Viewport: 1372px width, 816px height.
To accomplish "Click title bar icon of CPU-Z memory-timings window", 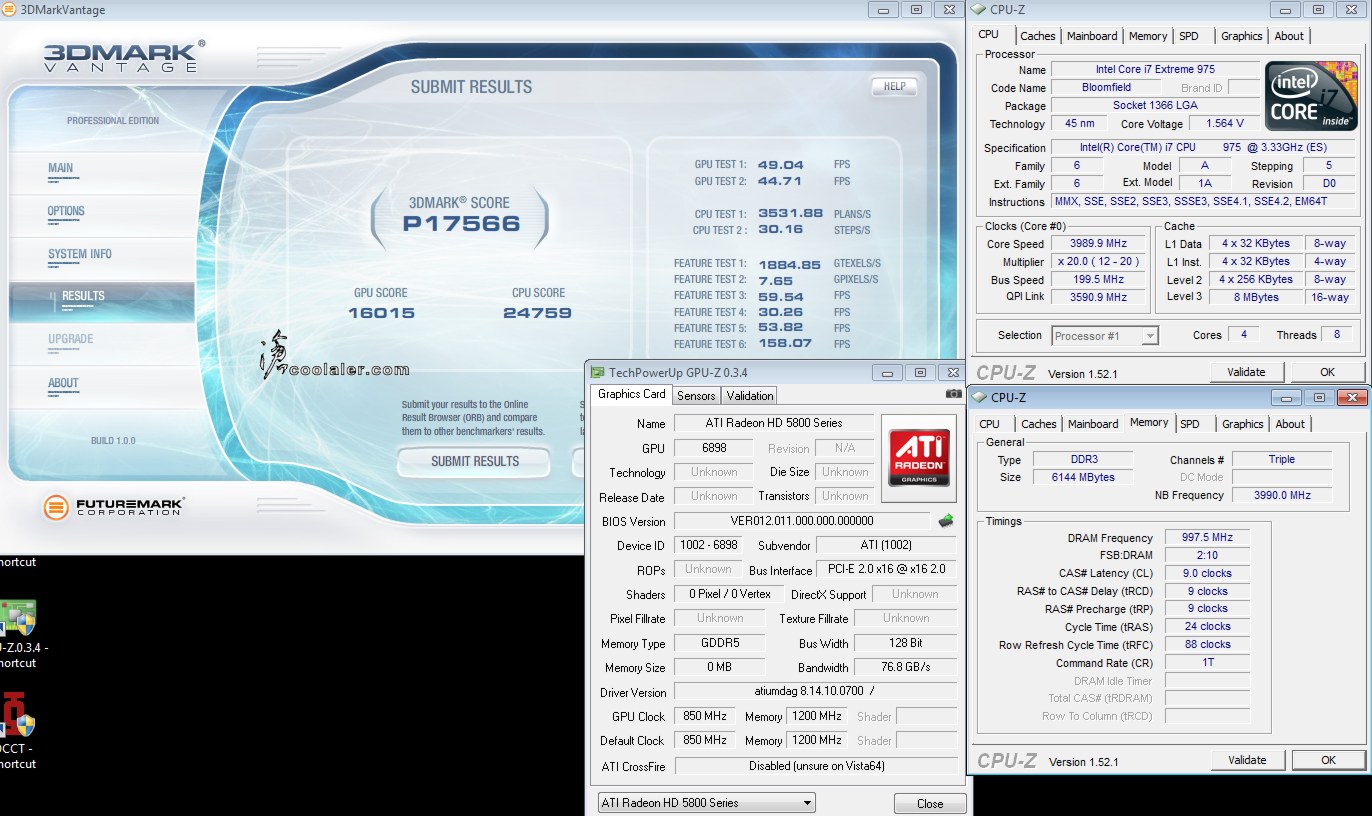I will pos(977,397).
